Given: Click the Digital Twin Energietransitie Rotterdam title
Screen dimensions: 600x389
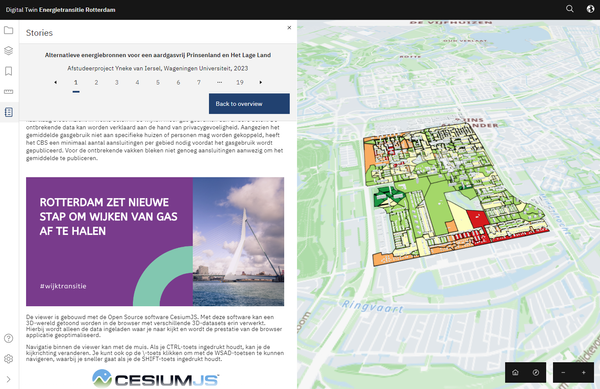Looking at the screenshot, I should point(60,10).
